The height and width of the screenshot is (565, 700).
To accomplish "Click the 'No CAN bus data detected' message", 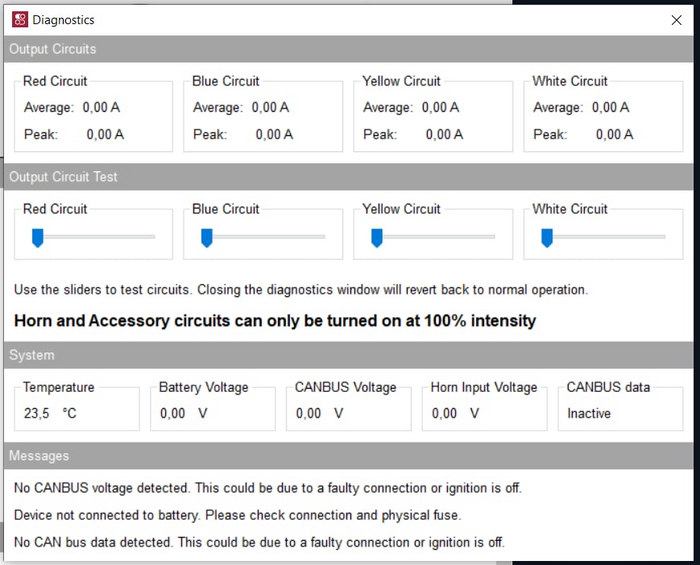I will (x=259, y=542).
